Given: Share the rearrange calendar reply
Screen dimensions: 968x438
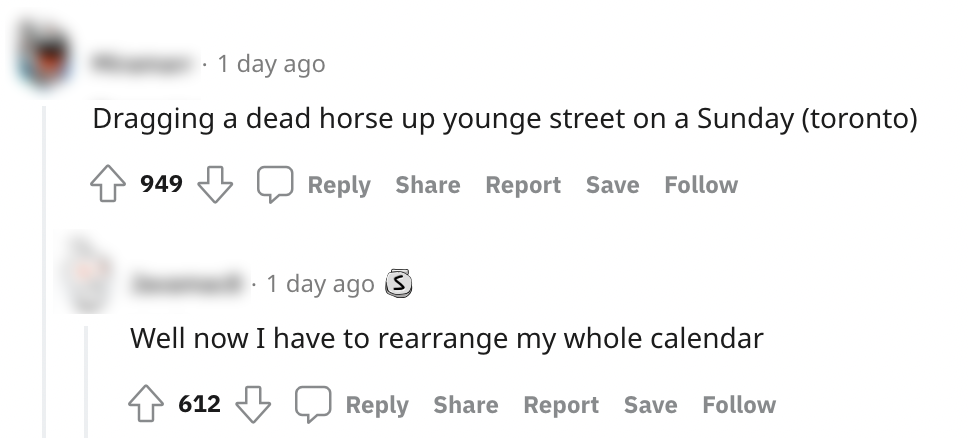Looking at the screenshot, I should pos(465,405).
